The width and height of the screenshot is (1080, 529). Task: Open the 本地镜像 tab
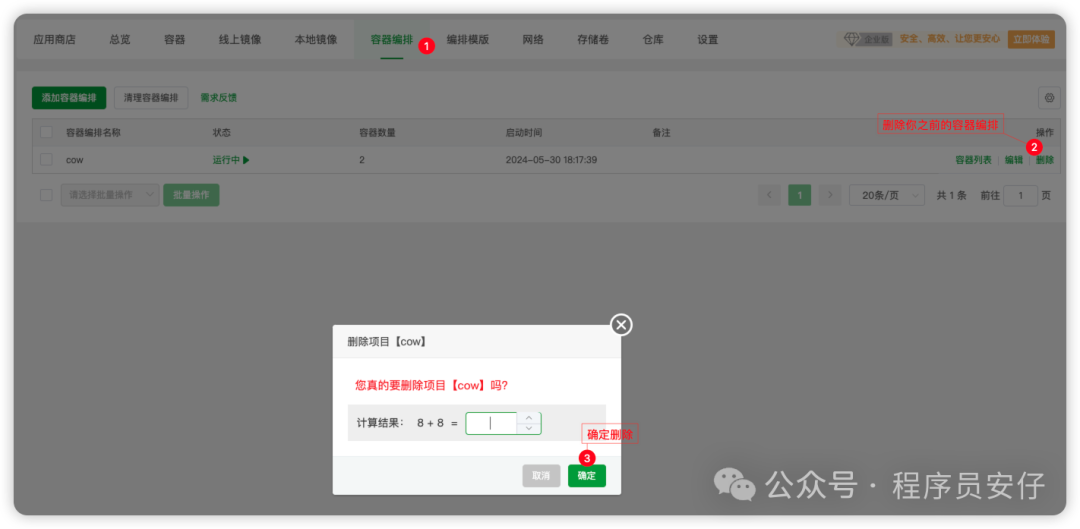(316, 39)
